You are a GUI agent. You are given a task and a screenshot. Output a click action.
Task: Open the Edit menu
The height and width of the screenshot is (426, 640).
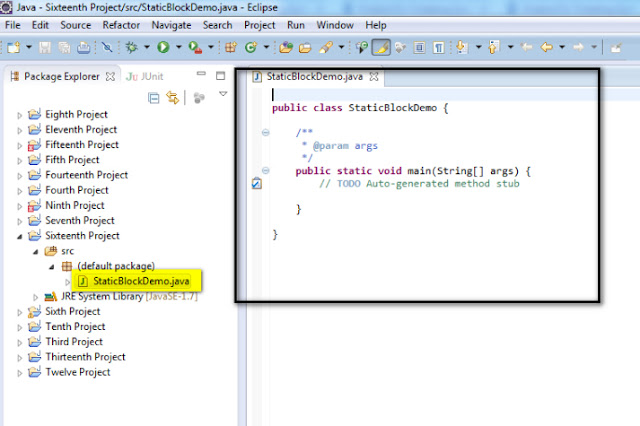coord(40,25)
